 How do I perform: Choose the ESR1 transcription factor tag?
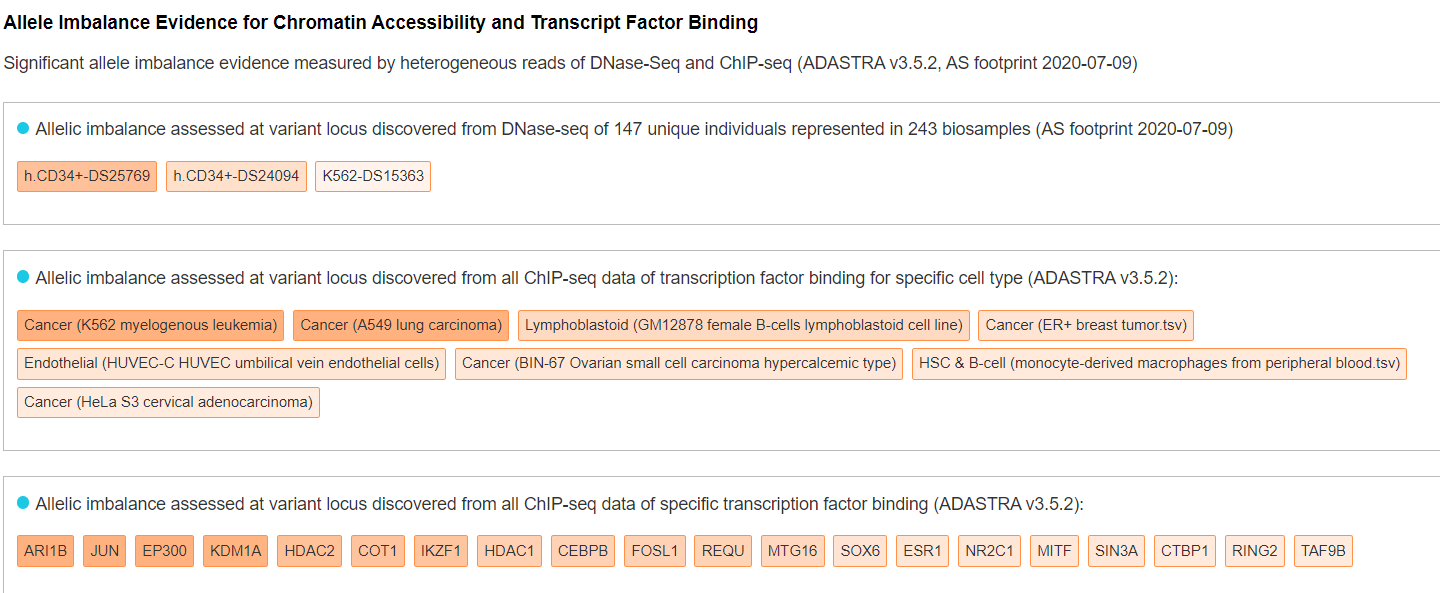click(x=922, y=551)
